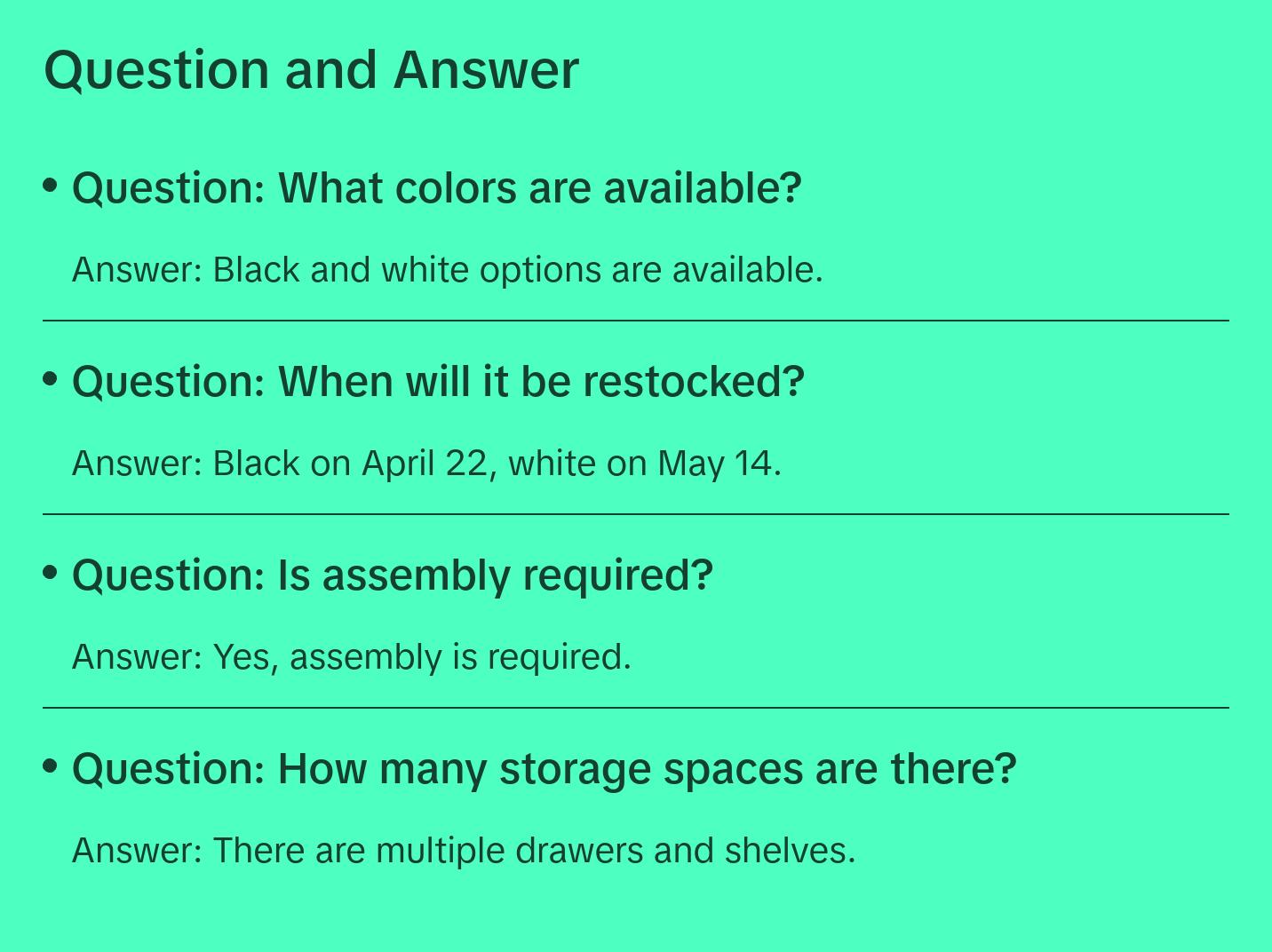Viewport: 1272px width, 952px height.
Task: Click the divider line below the restock answer
Action: 636,514
